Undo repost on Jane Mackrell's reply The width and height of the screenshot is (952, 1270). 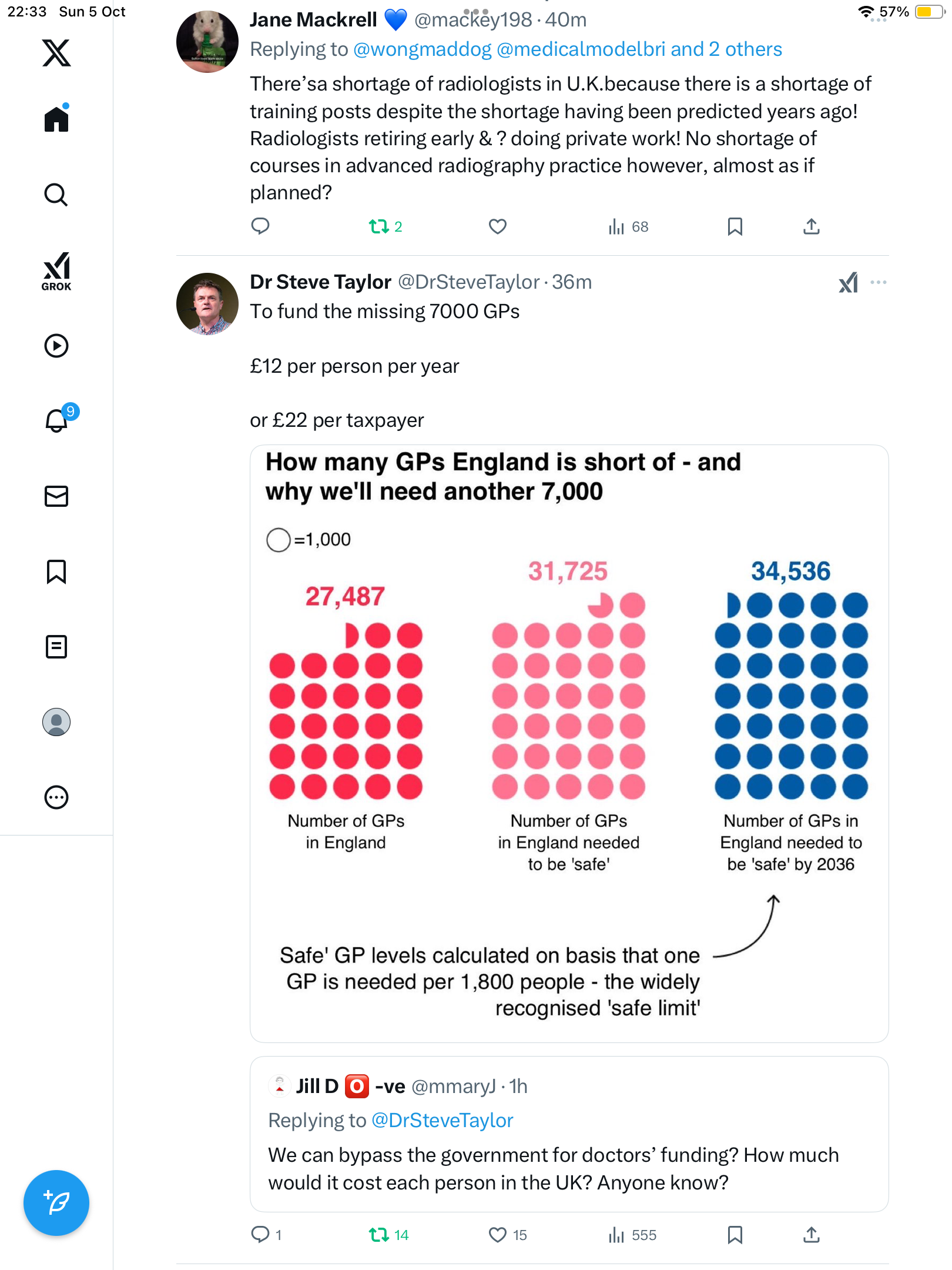379,226
